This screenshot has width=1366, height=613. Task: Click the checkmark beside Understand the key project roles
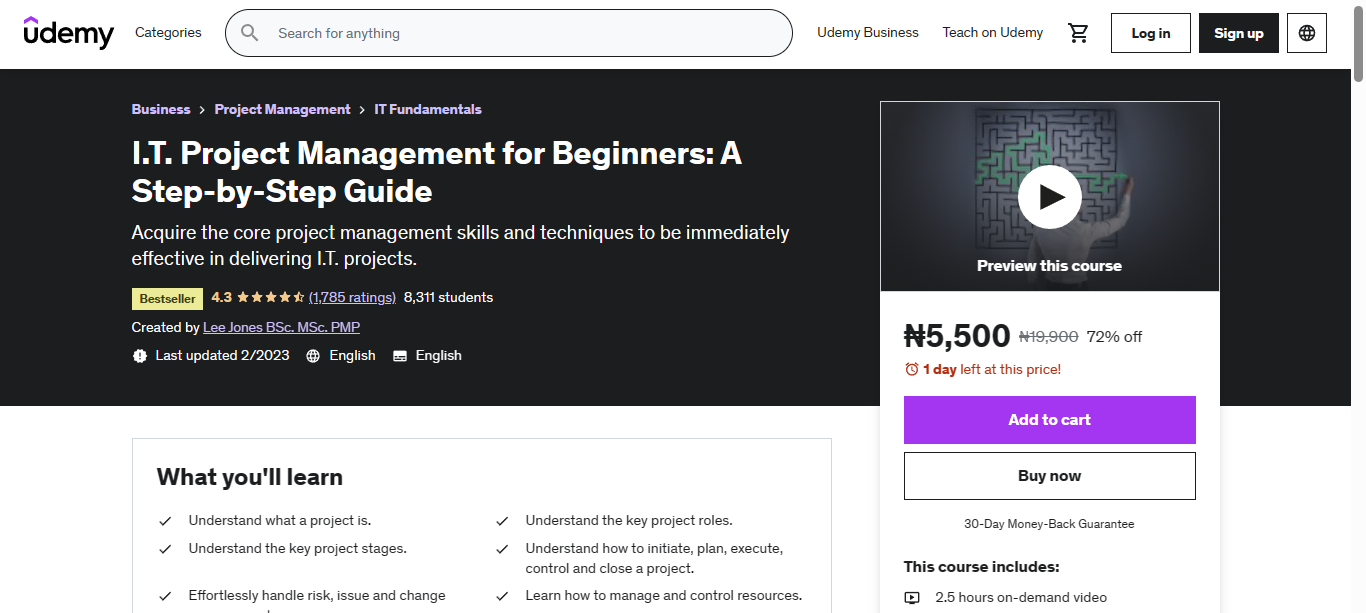pyautogui.click(x=502, y=521)
